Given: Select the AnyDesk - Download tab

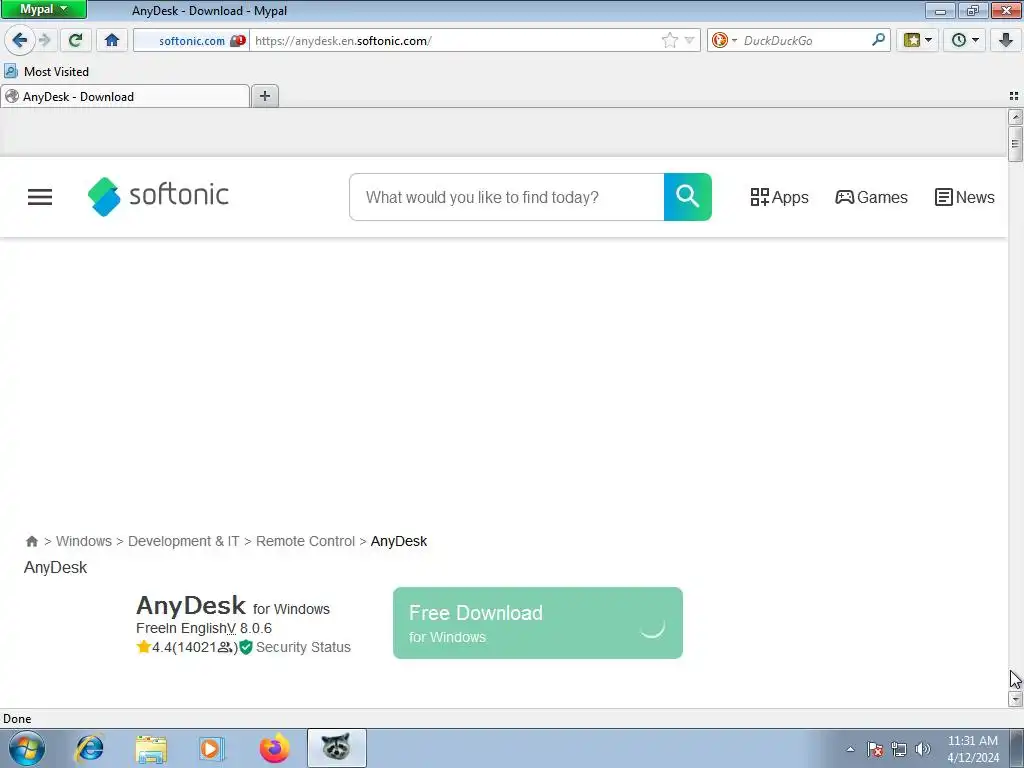Looking at the screenshot, I should 125,97.
